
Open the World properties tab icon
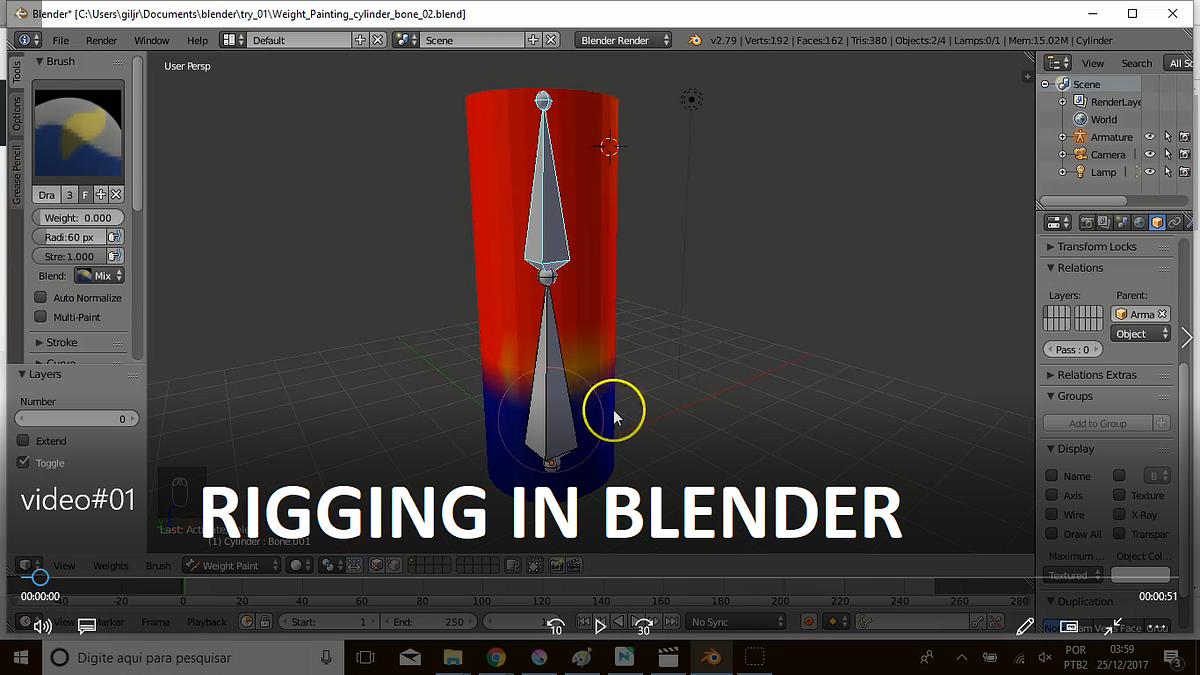(x=1139, y=222)
